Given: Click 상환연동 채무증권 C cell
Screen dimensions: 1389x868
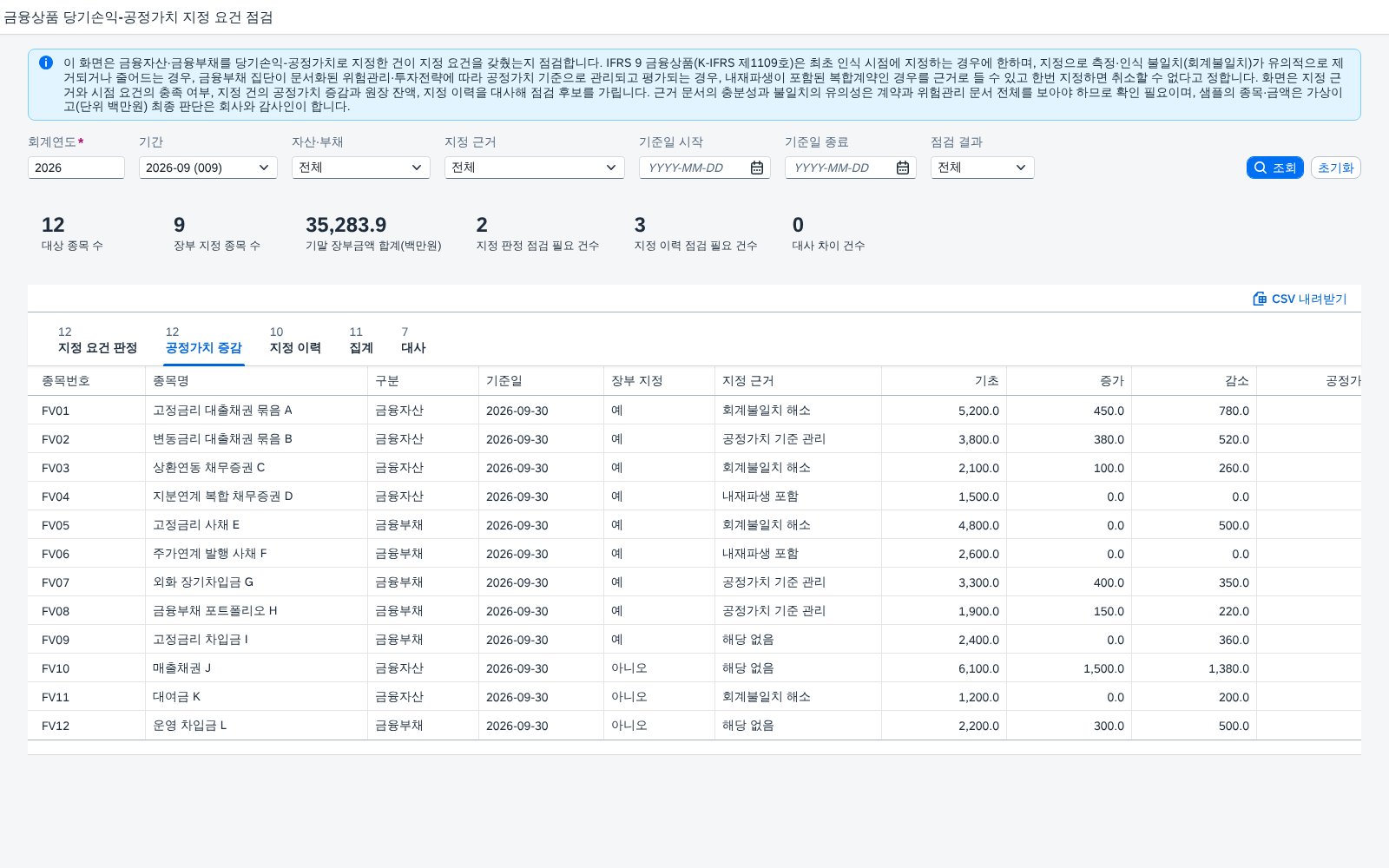Looking at the screenshot, I should click(x=257, y=468).
